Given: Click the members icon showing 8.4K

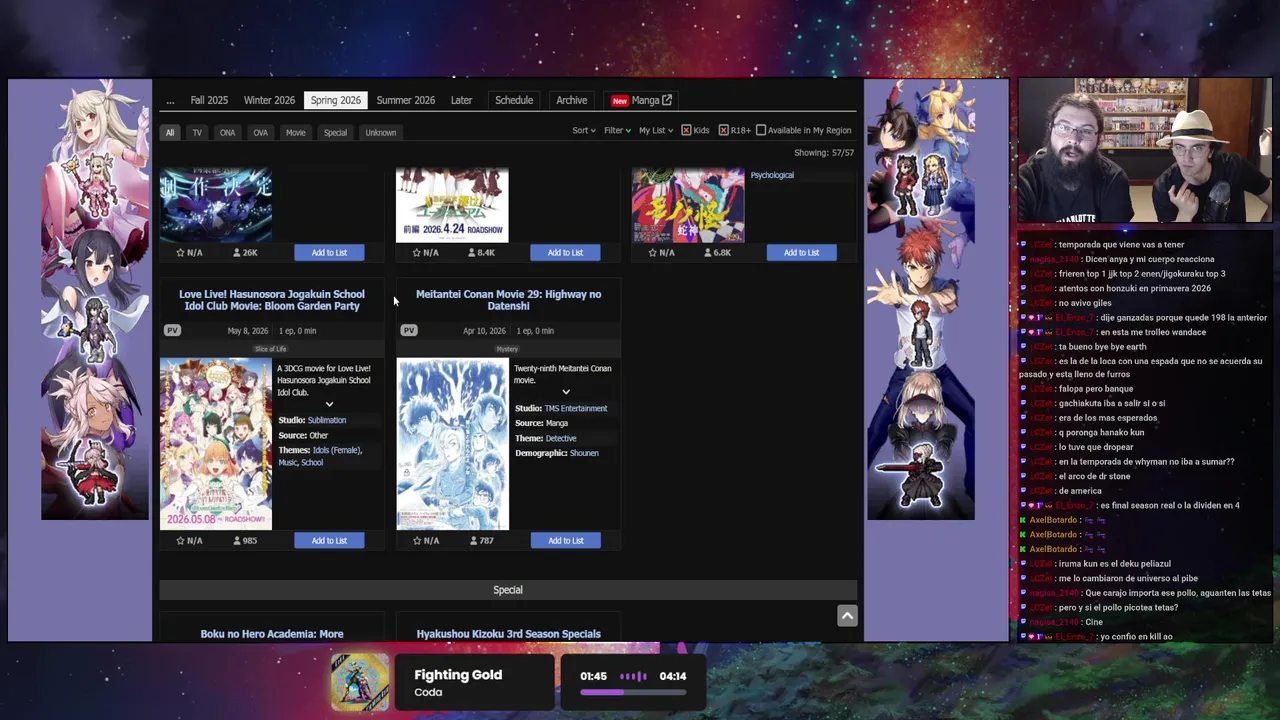Looking at the screenshot, I should tap(473, 253).
